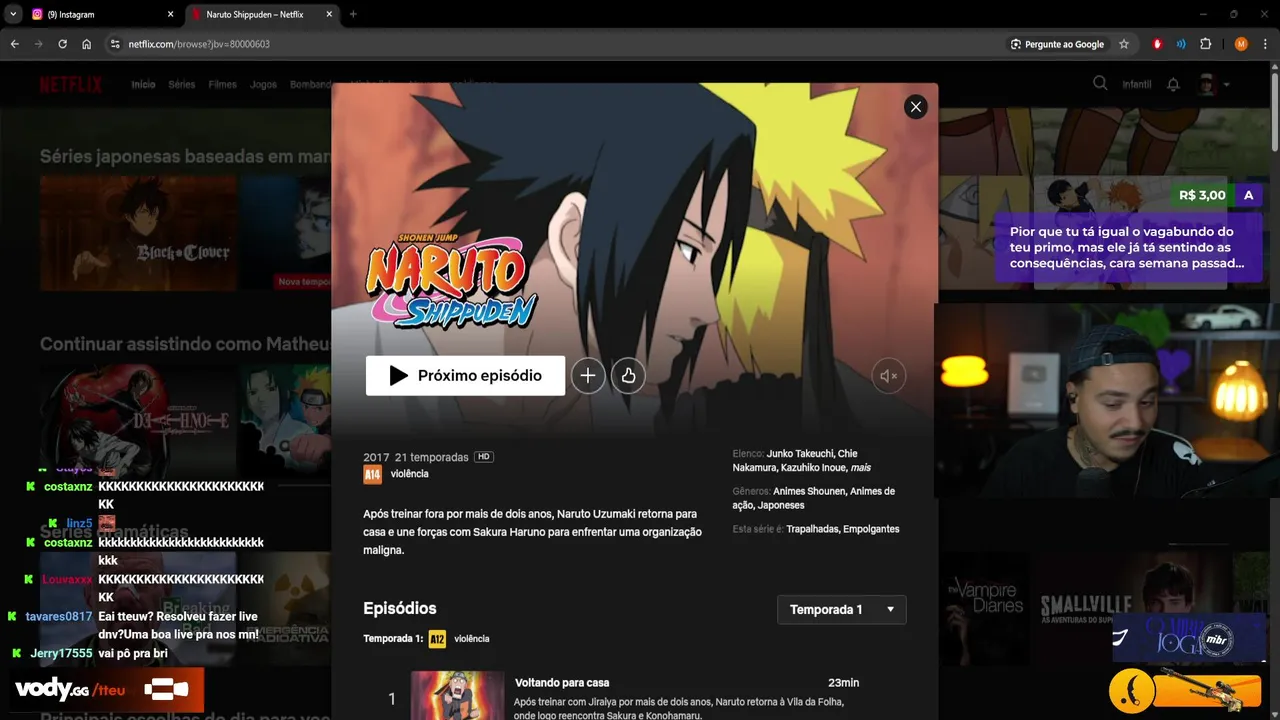Open the Death Note continue-watching thumbnail
Screen dimensions: 1280x720
pos(138,420)
